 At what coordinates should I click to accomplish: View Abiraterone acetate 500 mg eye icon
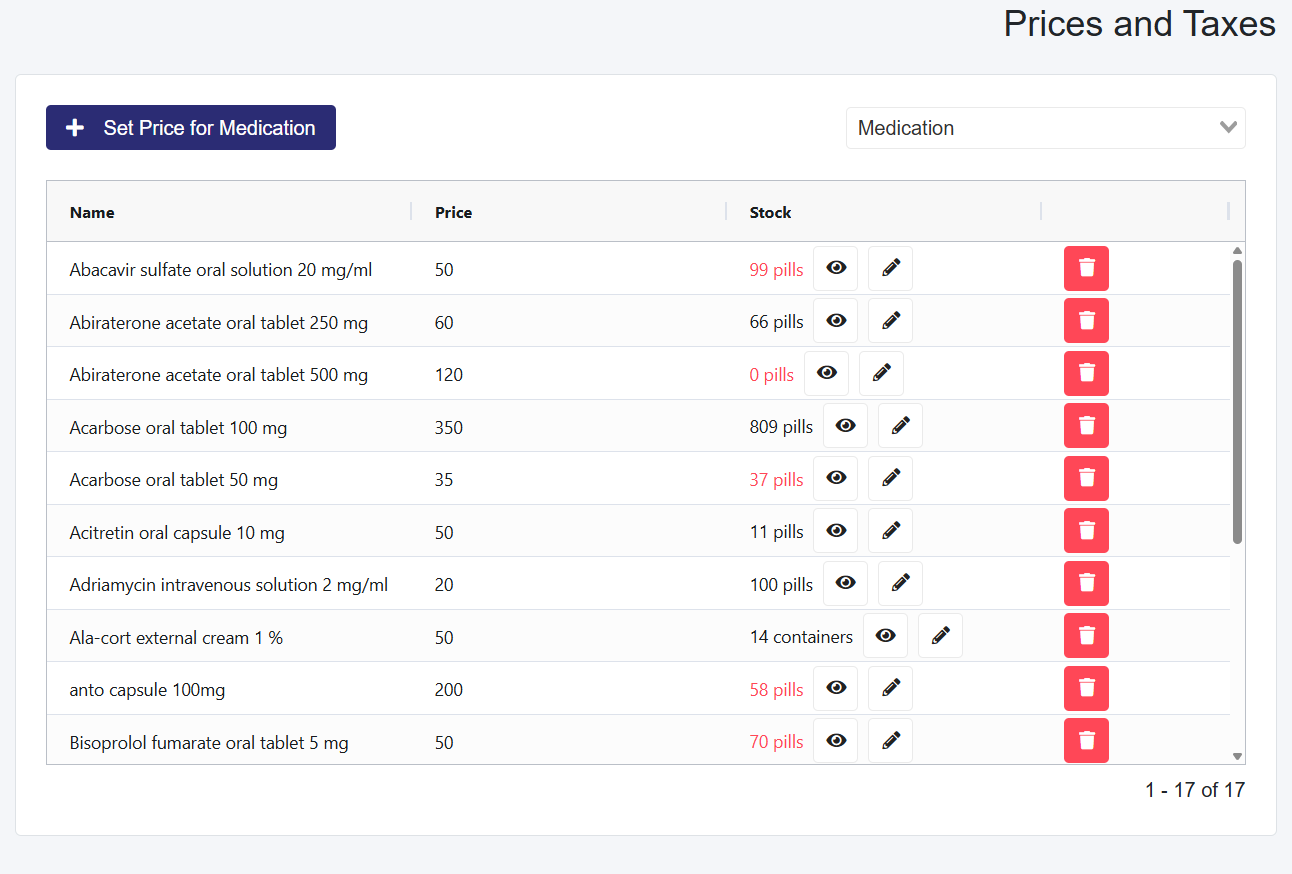826,373
